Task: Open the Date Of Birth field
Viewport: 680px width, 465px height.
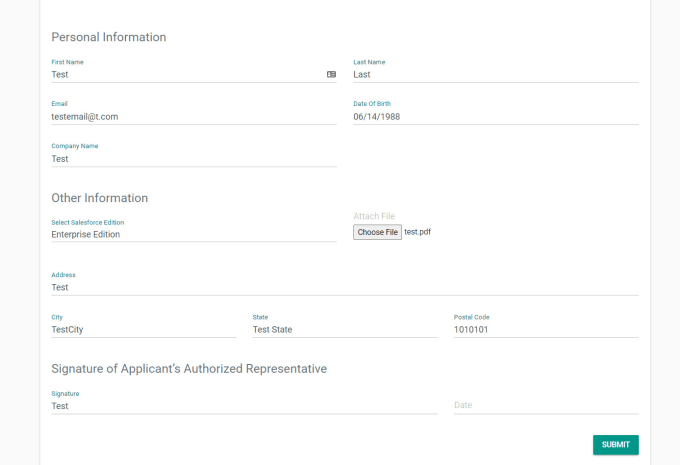Action: [496, 117]
